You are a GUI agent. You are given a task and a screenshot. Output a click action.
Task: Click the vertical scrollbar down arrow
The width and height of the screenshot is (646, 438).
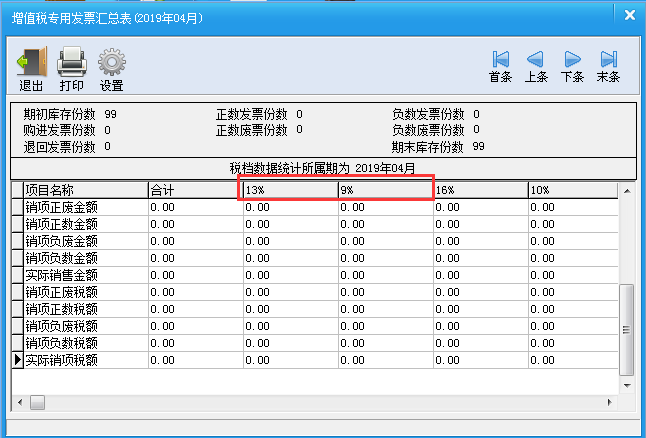(x=628, y=384)
